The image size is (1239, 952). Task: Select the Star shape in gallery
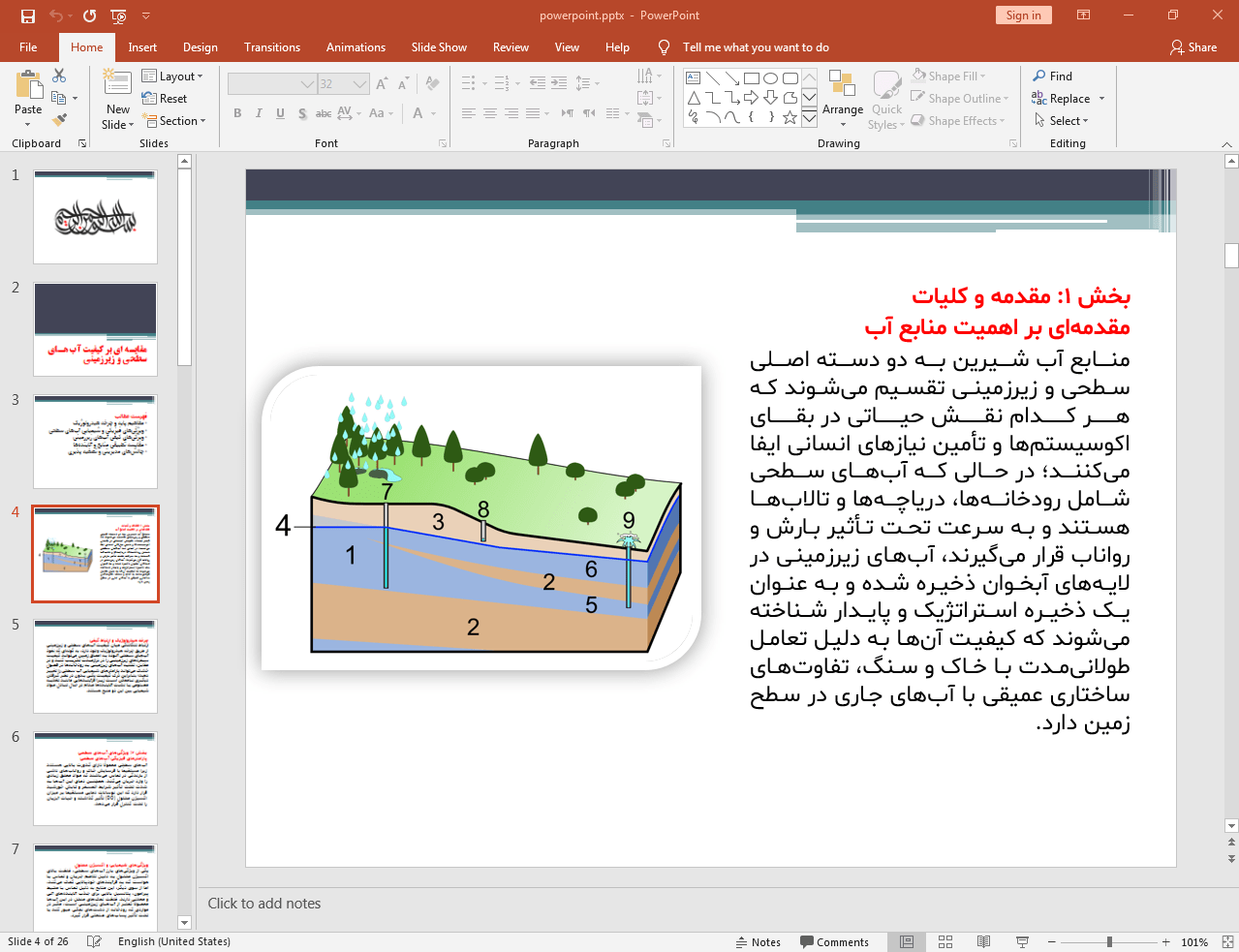(790, 117)
